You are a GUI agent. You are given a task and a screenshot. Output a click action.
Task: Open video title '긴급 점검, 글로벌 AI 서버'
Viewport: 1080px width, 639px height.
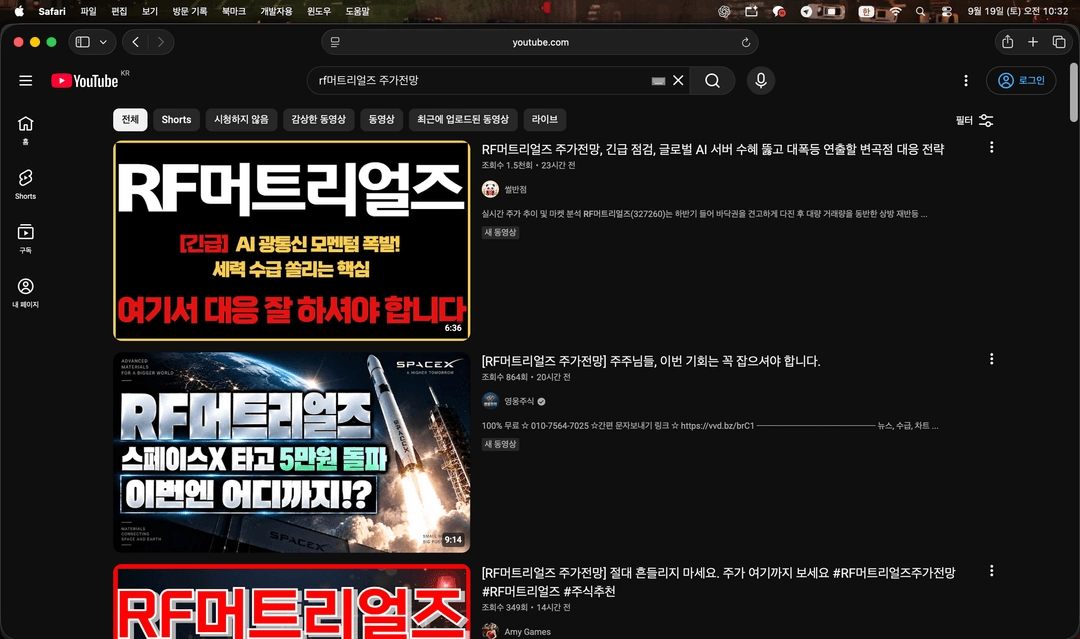[x=713, y=149]
